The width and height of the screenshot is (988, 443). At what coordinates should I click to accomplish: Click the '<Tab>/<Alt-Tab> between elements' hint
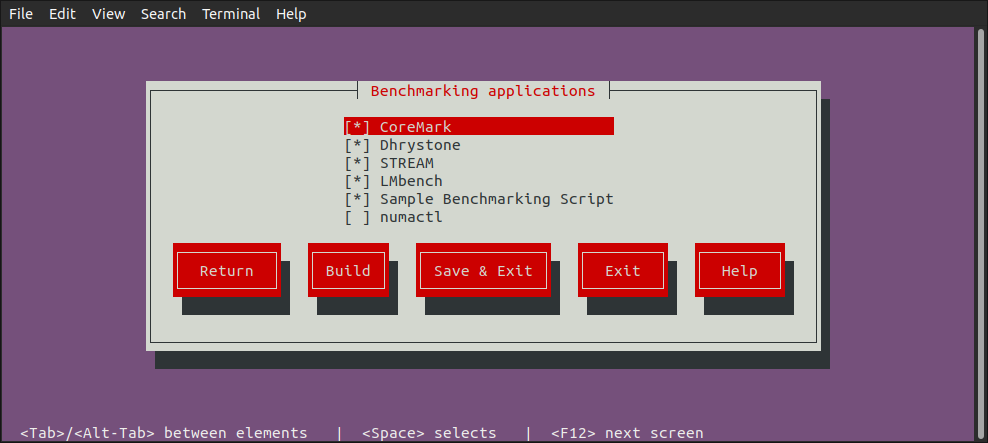click(x=164, y=433)
